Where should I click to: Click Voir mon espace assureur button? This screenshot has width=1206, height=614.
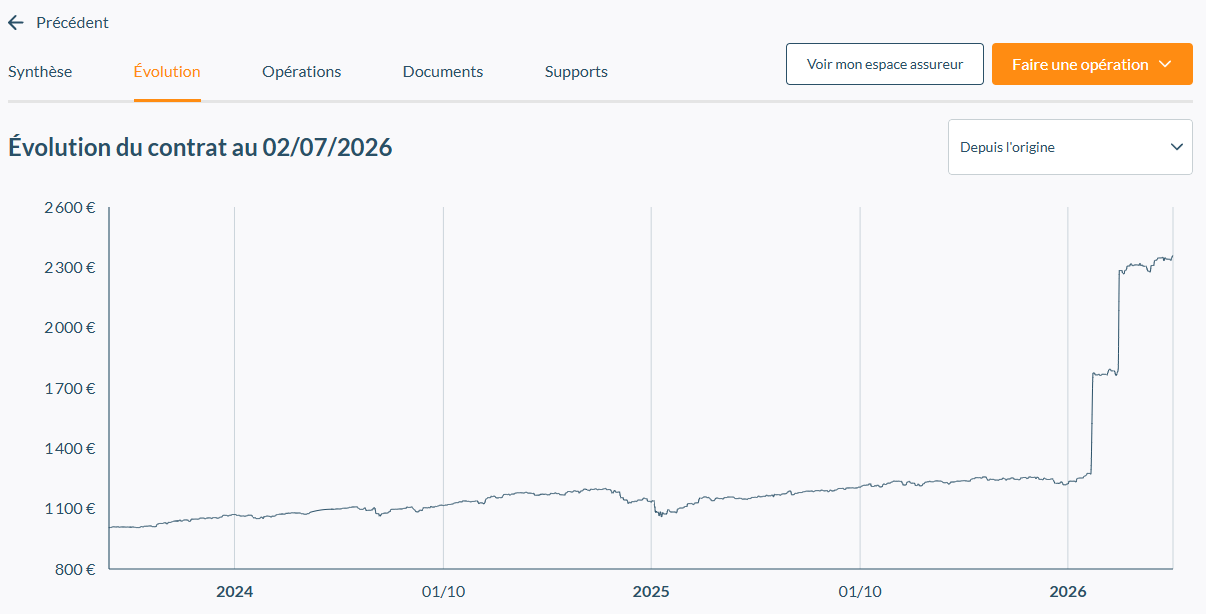tap(885, 64)
